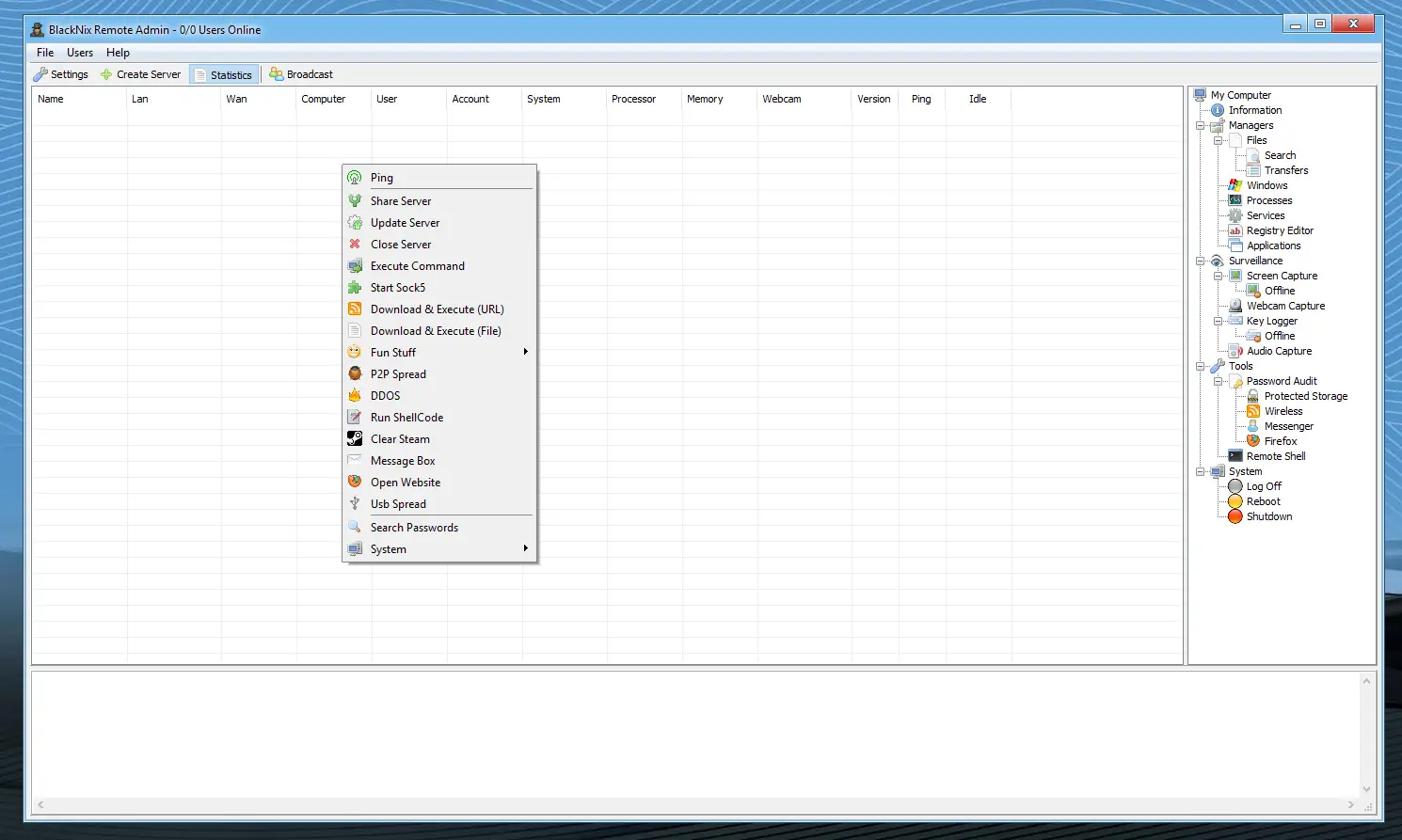
Task: Select the Wireless password audit icon
Action: [1254, 411]
